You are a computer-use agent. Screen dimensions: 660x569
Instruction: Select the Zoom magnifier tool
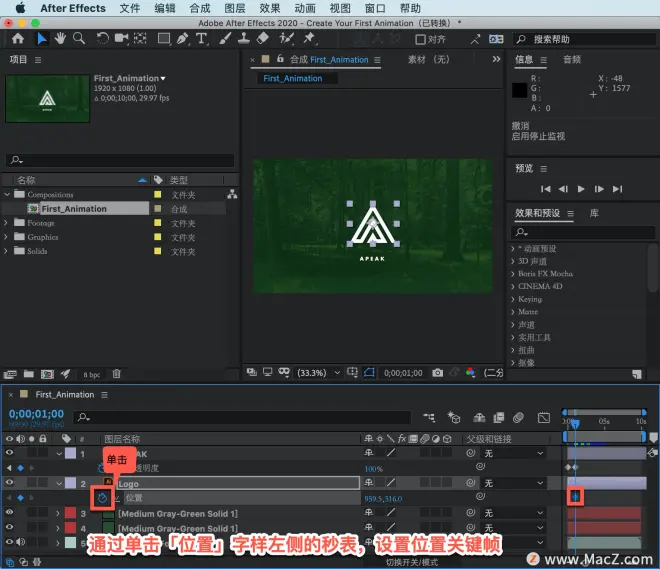pyautogui.click(x=79, y=38)
